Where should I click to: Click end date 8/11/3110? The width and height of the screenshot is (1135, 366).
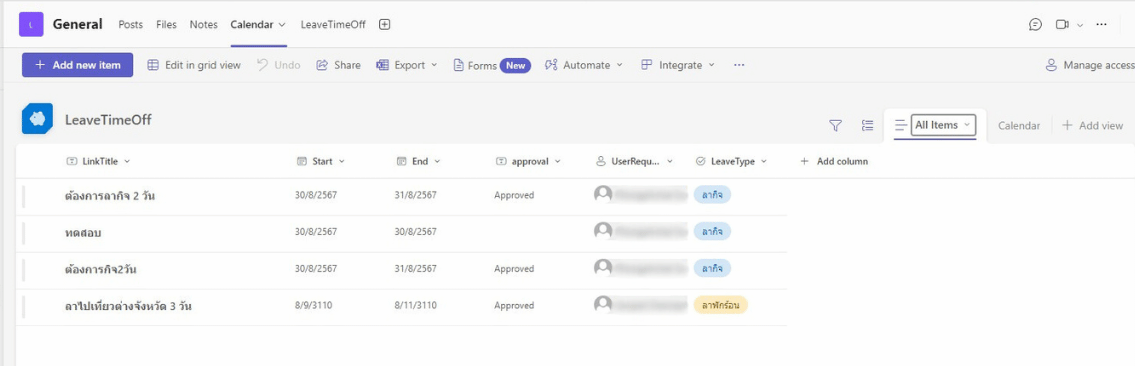(x=415, y=305)
